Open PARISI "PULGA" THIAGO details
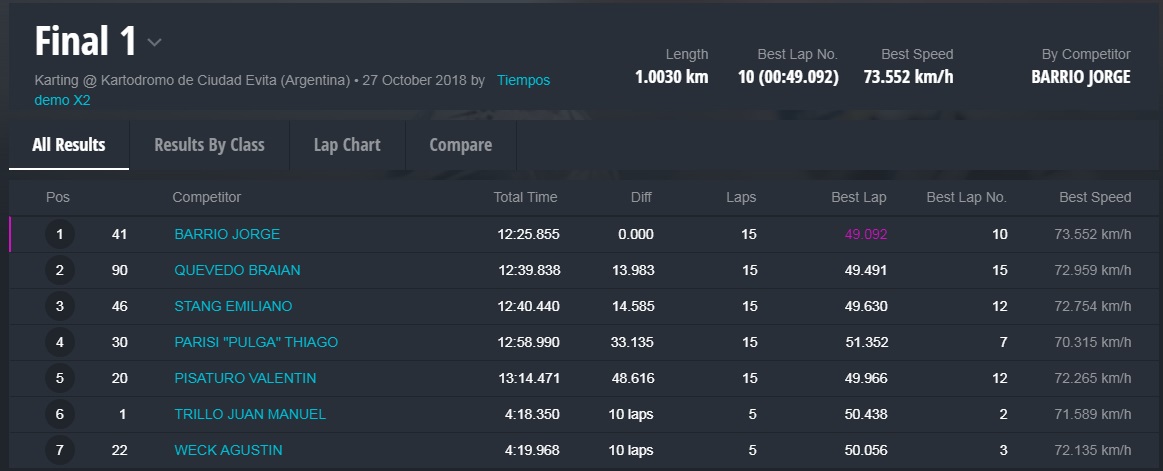The width and height of the screenshot is (1163, 471). 256,342
